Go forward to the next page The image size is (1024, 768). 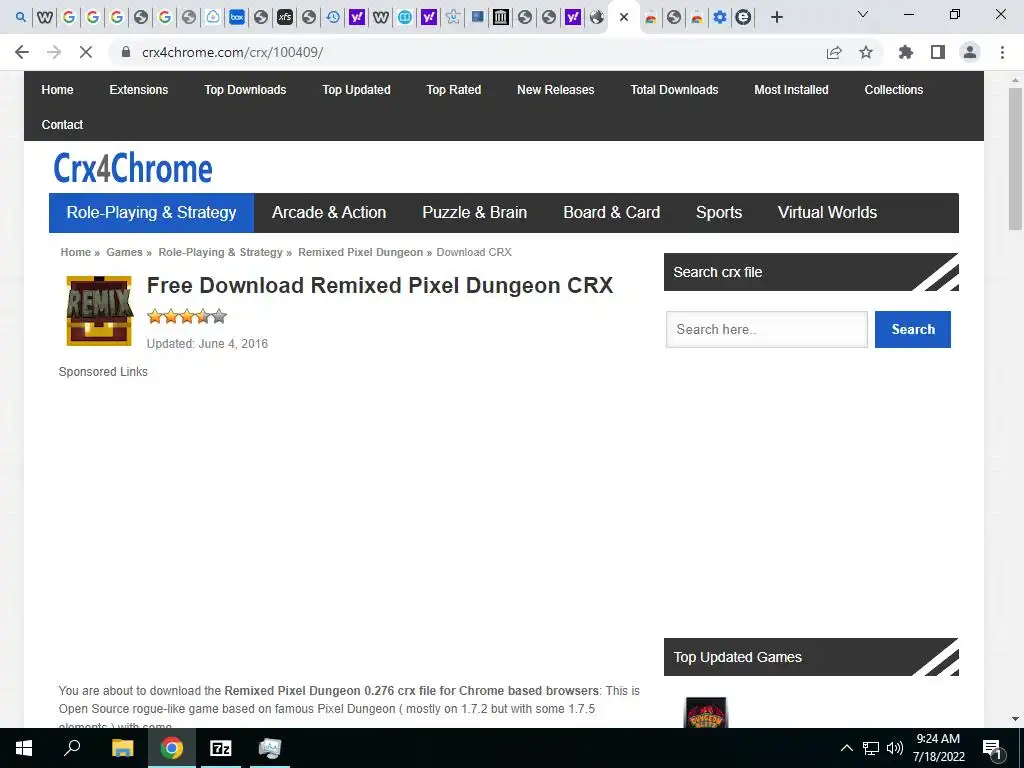[54, 52]
